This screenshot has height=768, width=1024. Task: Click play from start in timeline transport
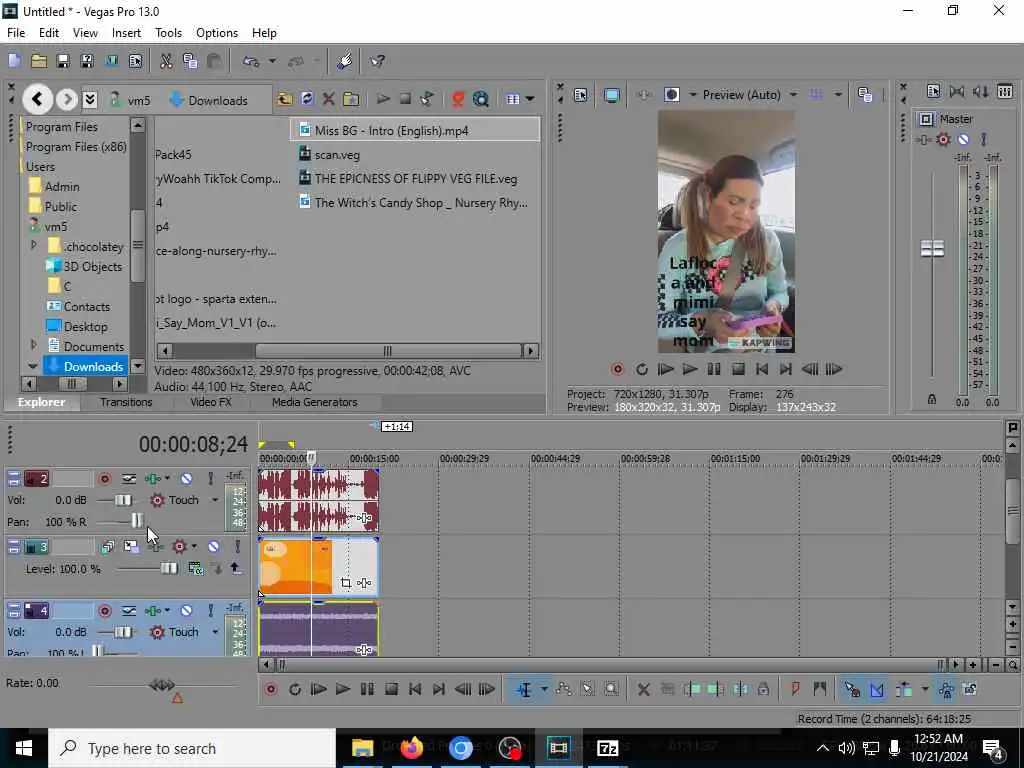point(319,689)
